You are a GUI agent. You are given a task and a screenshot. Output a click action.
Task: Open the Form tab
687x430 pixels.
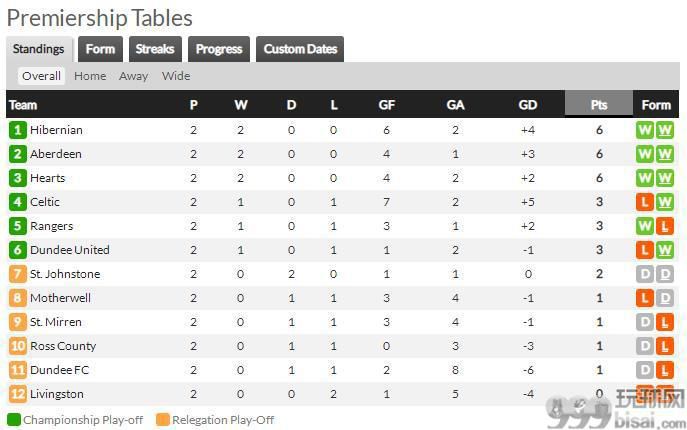[100, 49]
